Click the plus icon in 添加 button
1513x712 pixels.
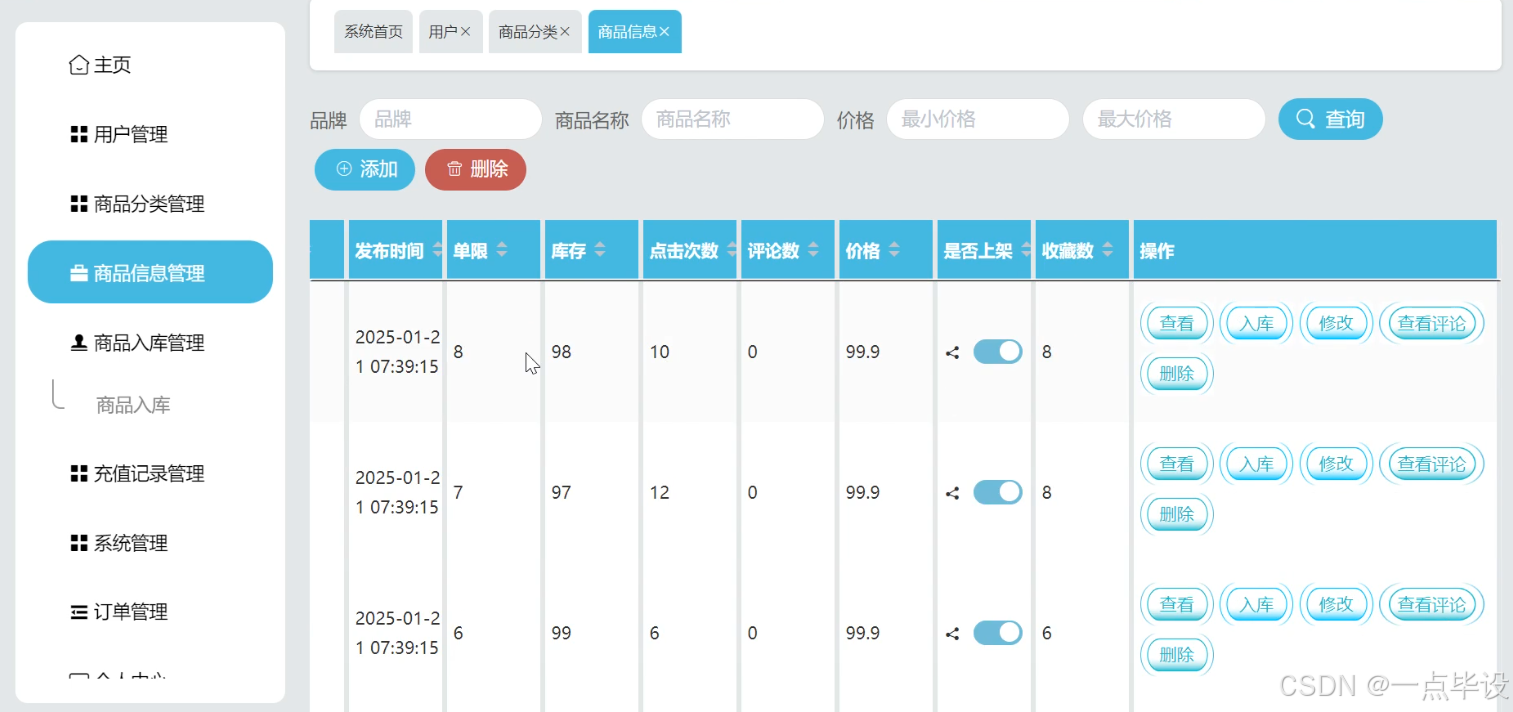pos(344,169)
